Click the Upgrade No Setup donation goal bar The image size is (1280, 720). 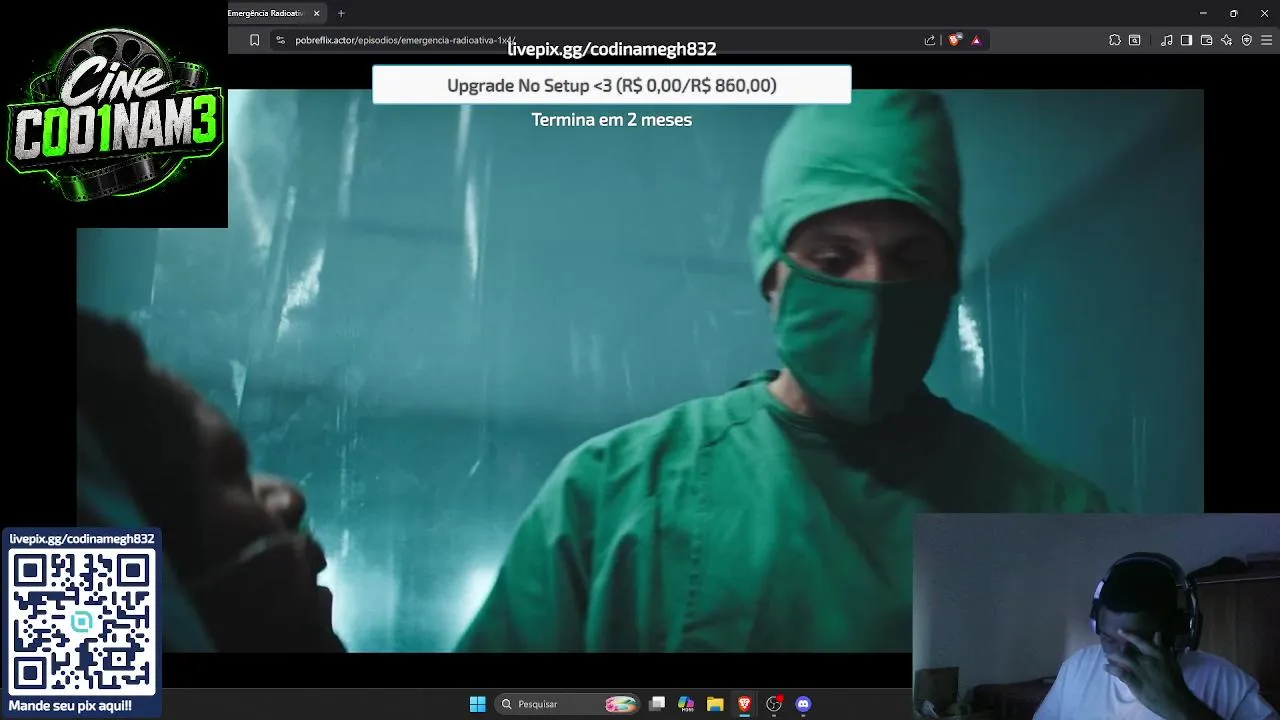612,85
